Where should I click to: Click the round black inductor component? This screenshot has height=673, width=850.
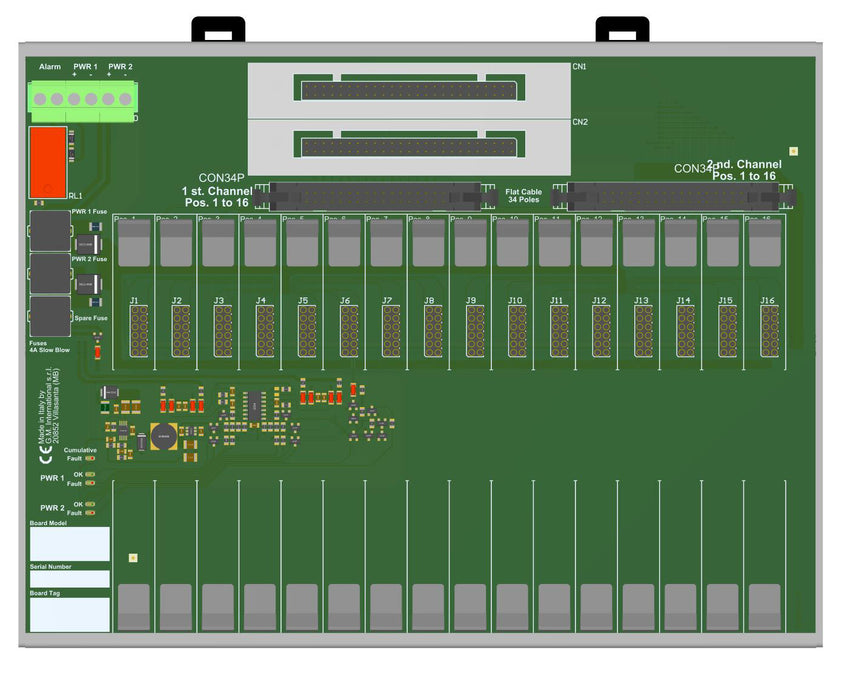click(164, 437)
